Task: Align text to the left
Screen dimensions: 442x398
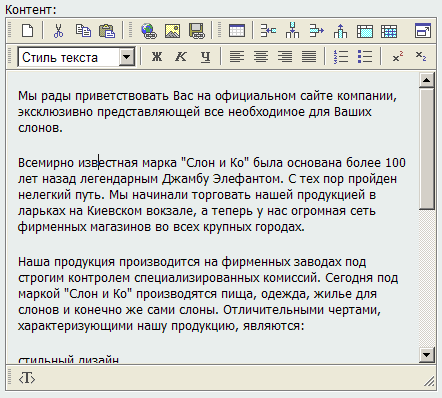Action: point(237,57)
